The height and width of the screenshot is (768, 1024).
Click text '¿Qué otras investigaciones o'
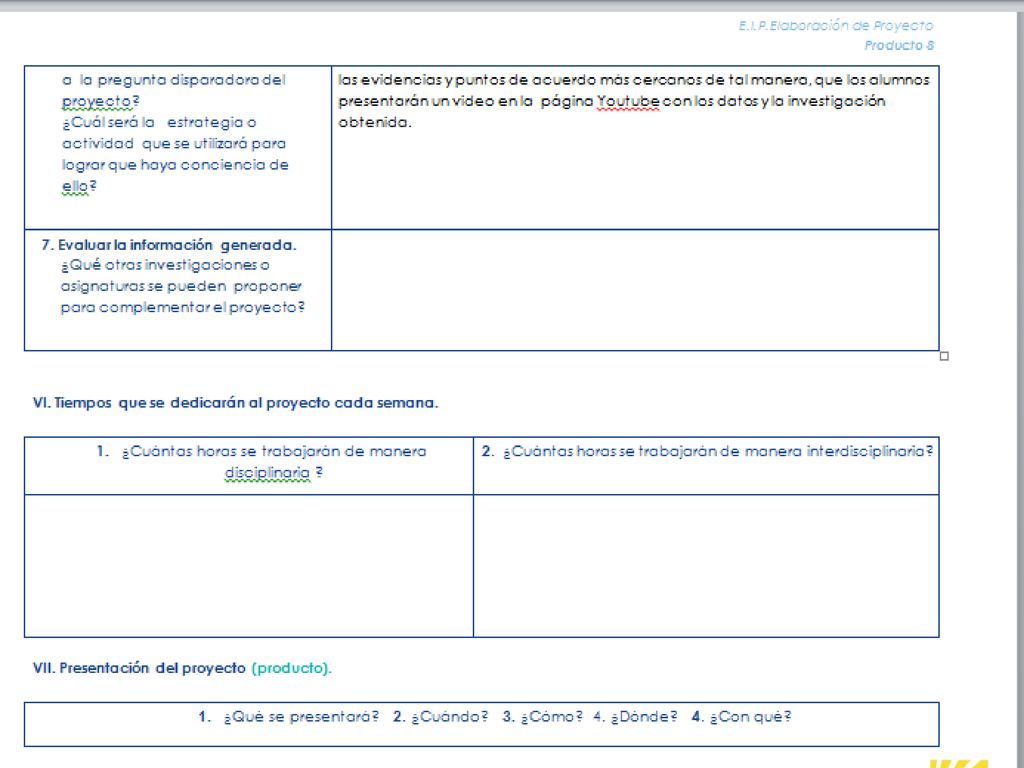click(x=165, y=265)
